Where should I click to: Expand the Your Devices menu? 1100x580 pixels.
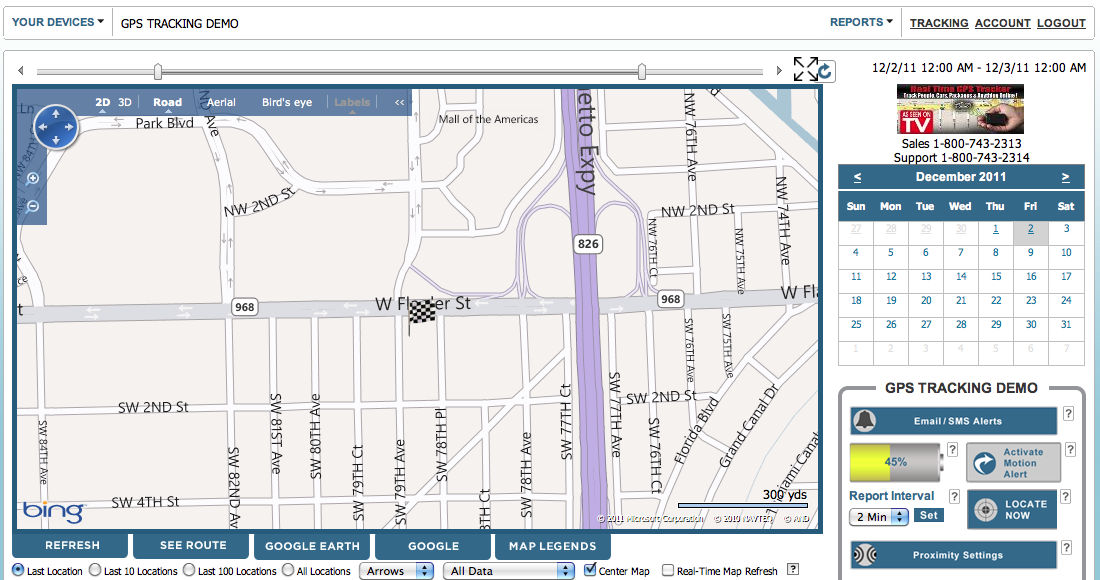pyautogui.click(x=58, y=22)
